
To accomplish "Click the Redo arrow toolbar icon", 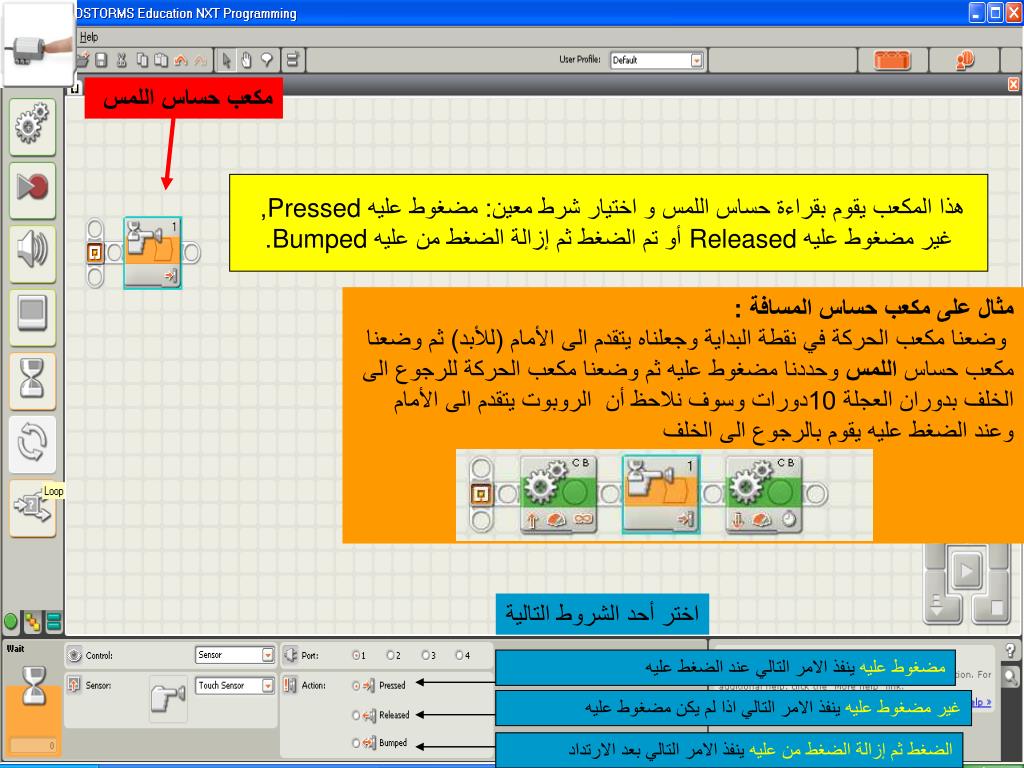I will point(200,61).
